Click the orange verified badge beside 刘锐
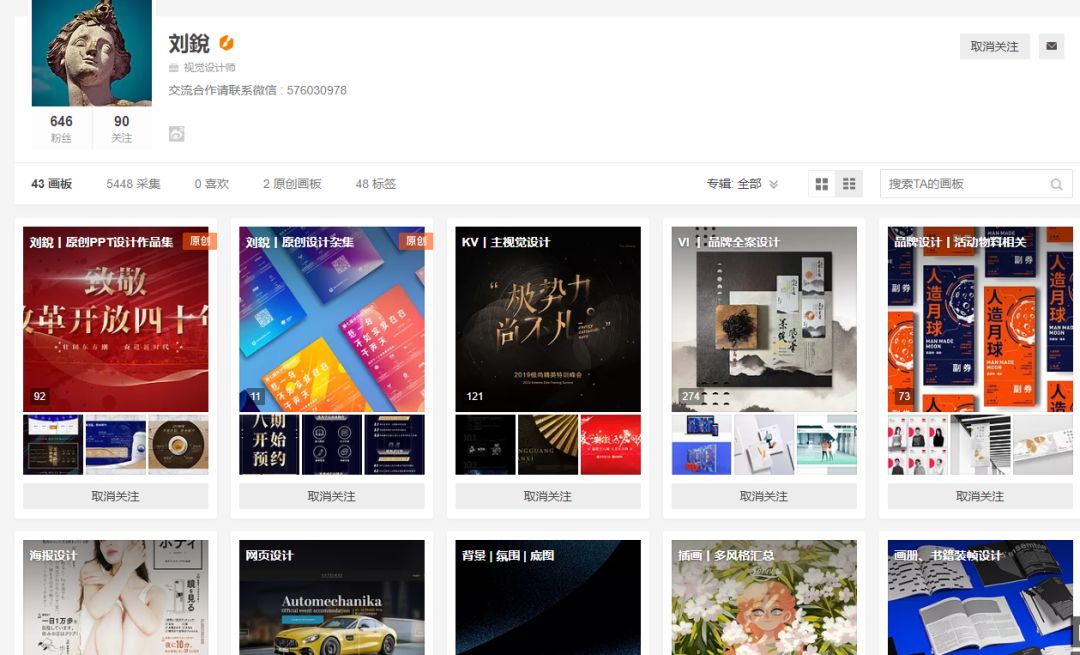Viewport: 1080px width, 655px height. (x=226, y=43)
